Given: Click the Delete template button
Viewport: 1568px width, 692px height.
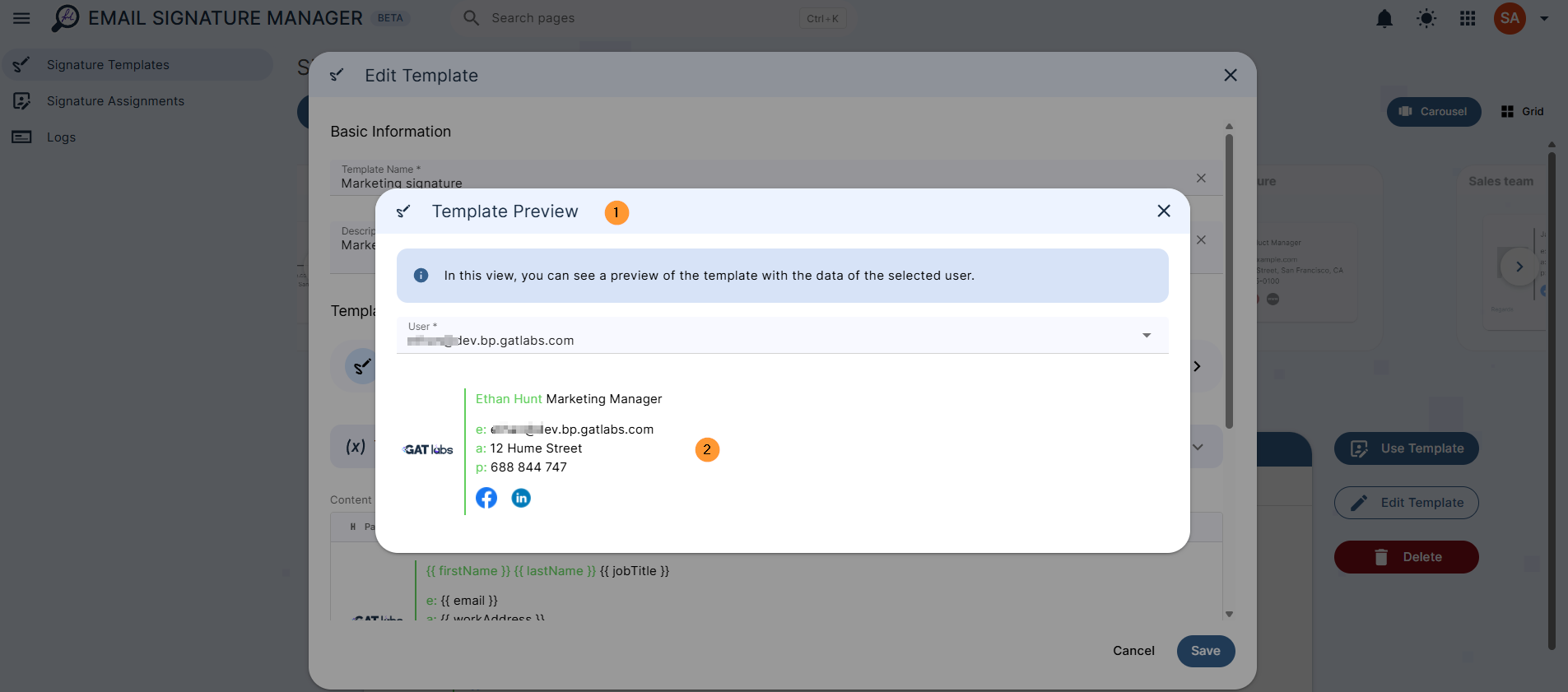Looking at the screenshot, I should [x=1406, y=557].
